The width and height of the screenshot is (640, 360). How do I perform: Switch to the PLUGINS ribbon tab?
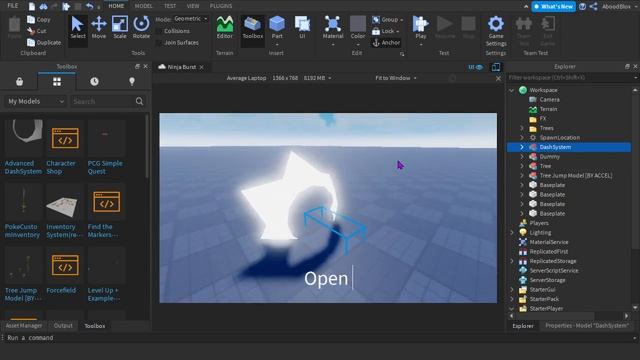click(x=221, y=6)
